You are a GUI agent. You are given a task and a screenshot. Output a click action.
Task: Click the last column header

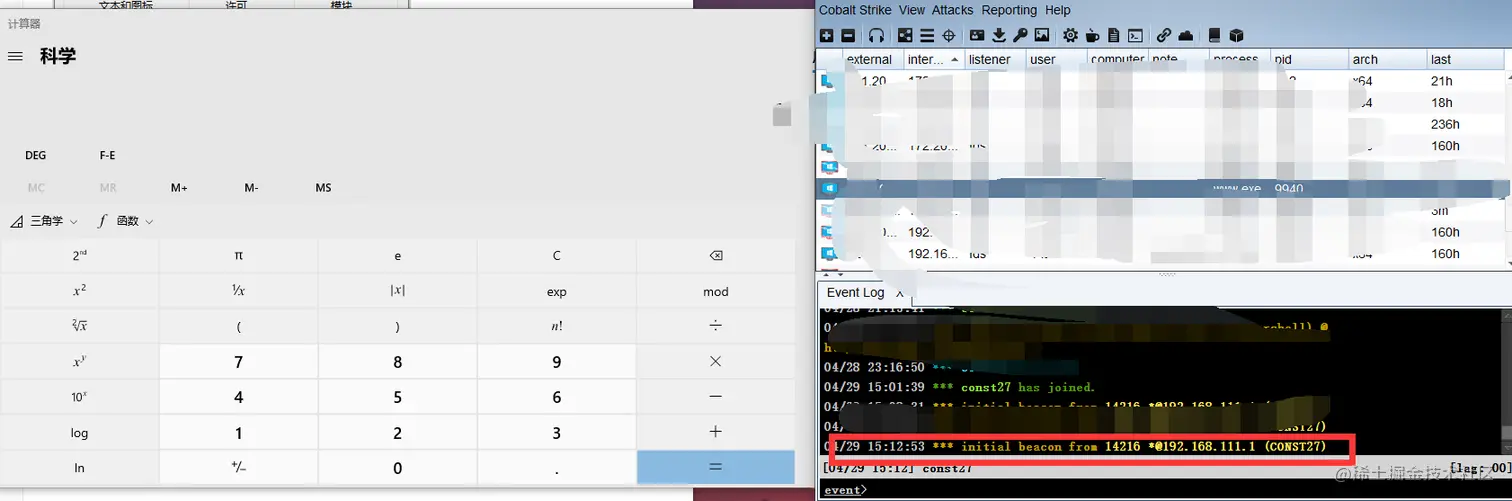click(x=1465, y=59)
